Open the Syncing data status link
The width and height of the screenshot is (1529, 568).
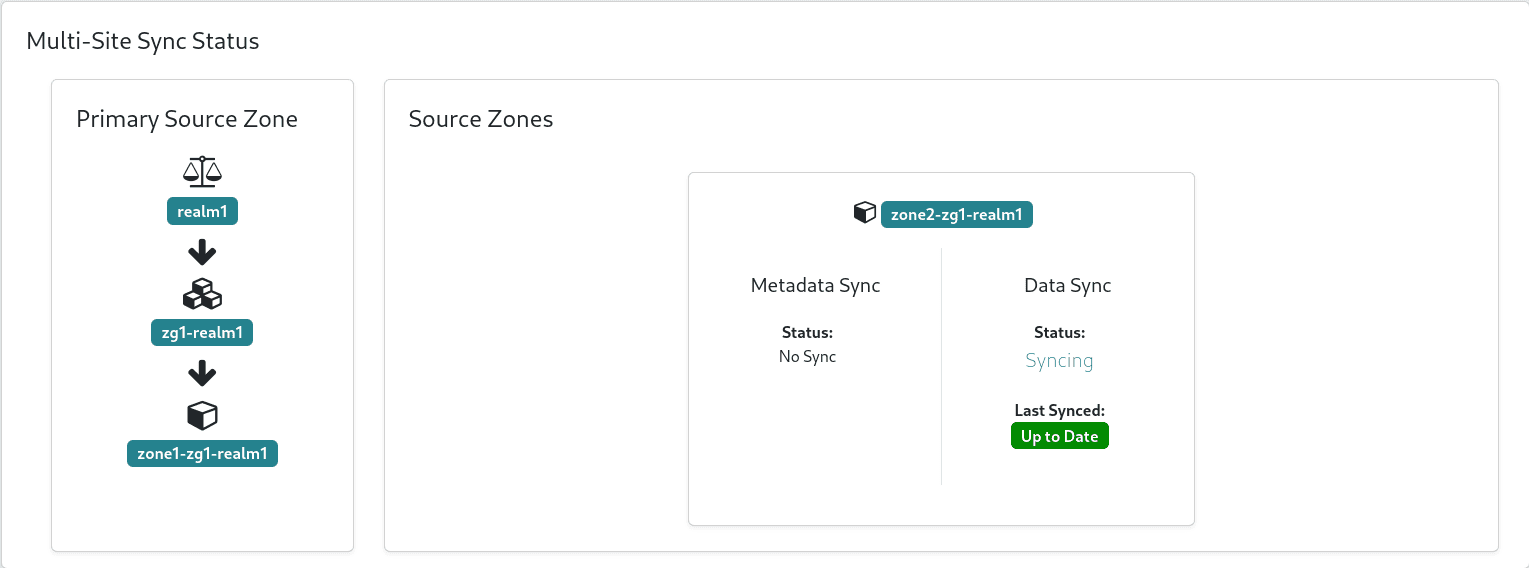click(x=1059, y=361)
